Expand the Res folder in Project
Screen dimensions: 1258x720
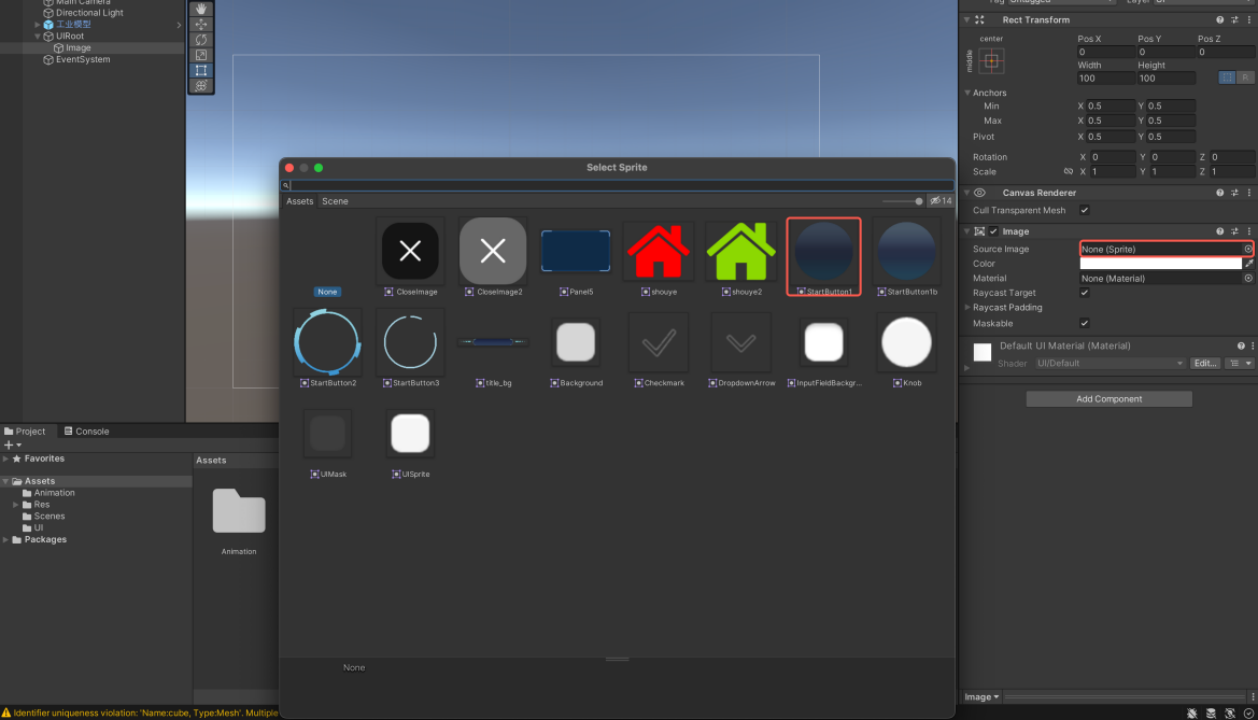pyautogui.click(x=16, y=505)
